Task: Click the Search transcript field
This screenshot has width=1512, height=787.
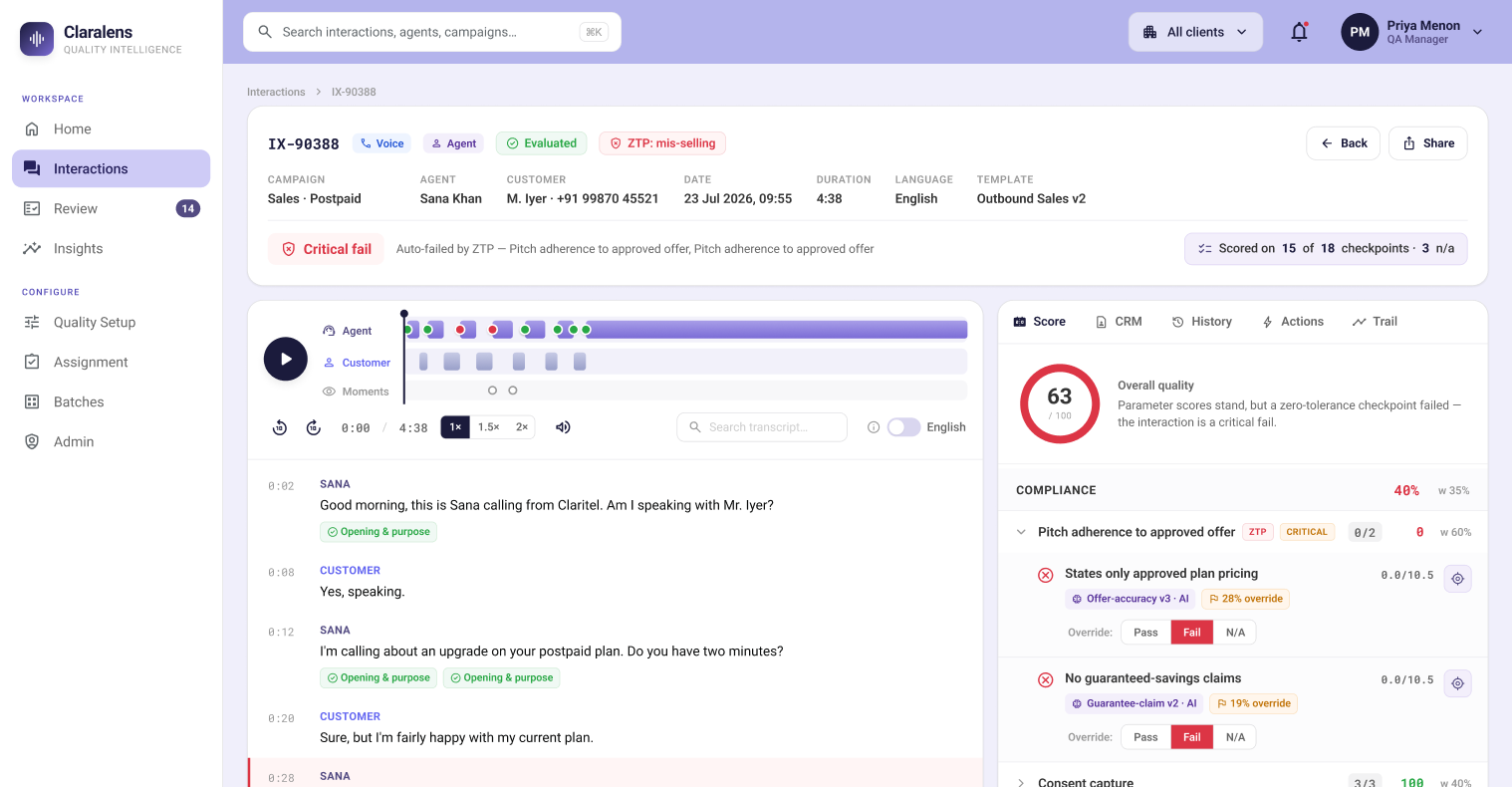Action: pyautogui.click(x=762, y=427)
